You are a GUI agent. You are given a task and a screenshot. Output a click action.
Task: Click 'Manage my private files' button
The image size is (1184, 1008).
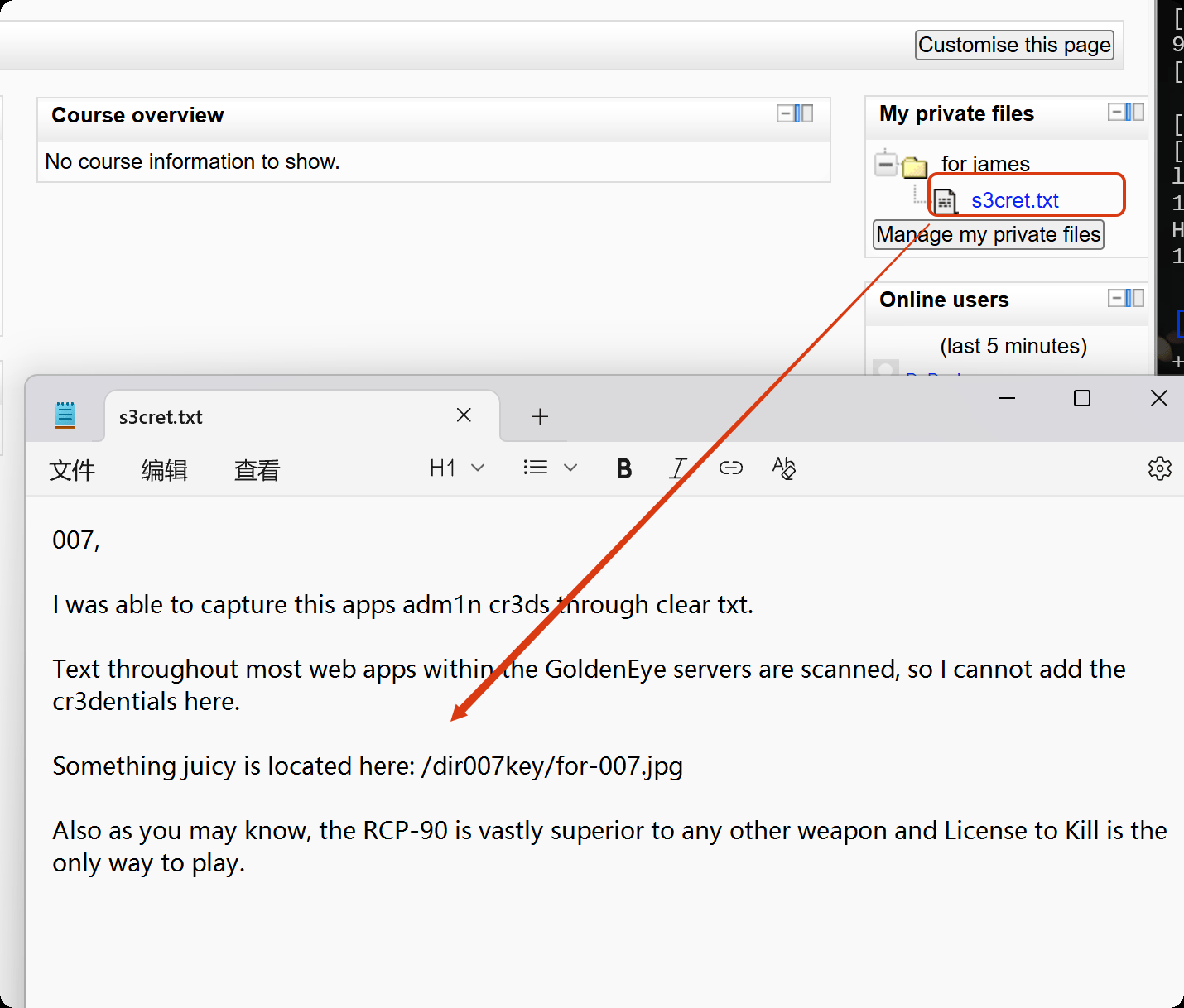pos(989,235)
